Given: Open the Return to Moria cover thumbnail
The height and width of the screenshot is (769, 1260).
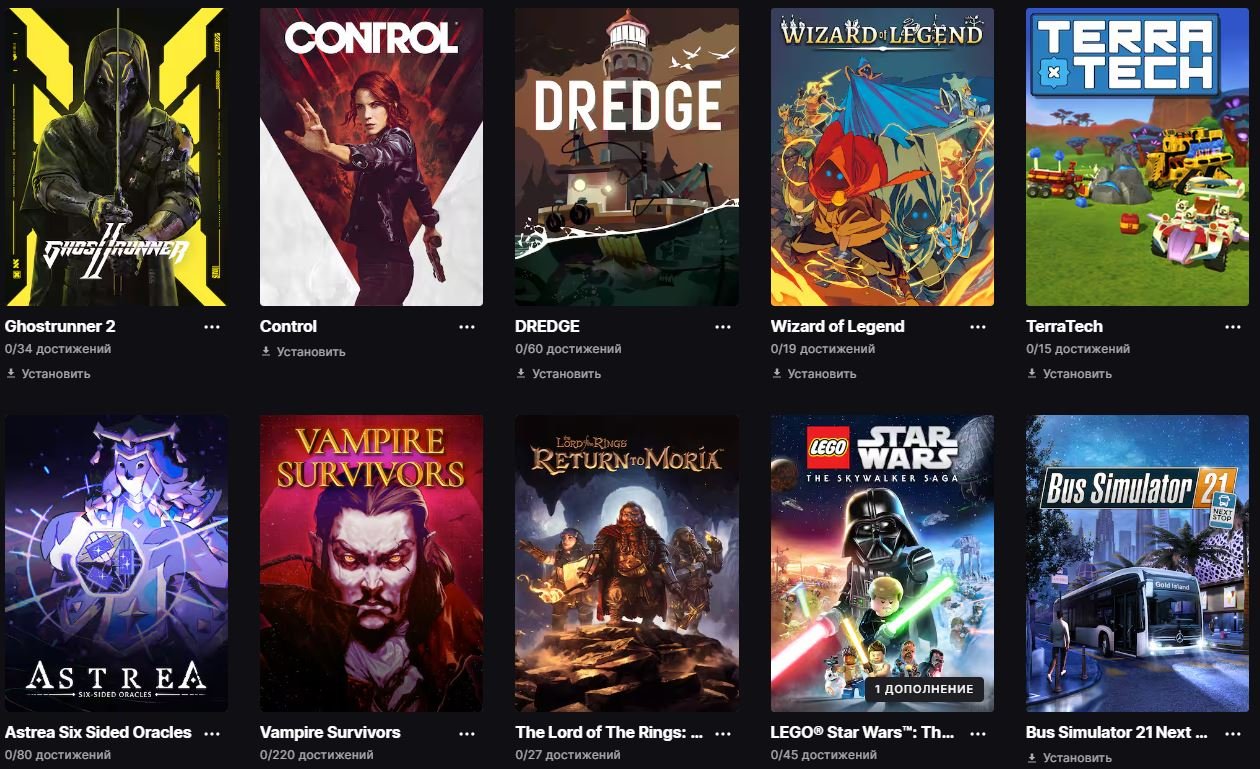Looking at the screenshot, I should (x=627, y=563).
